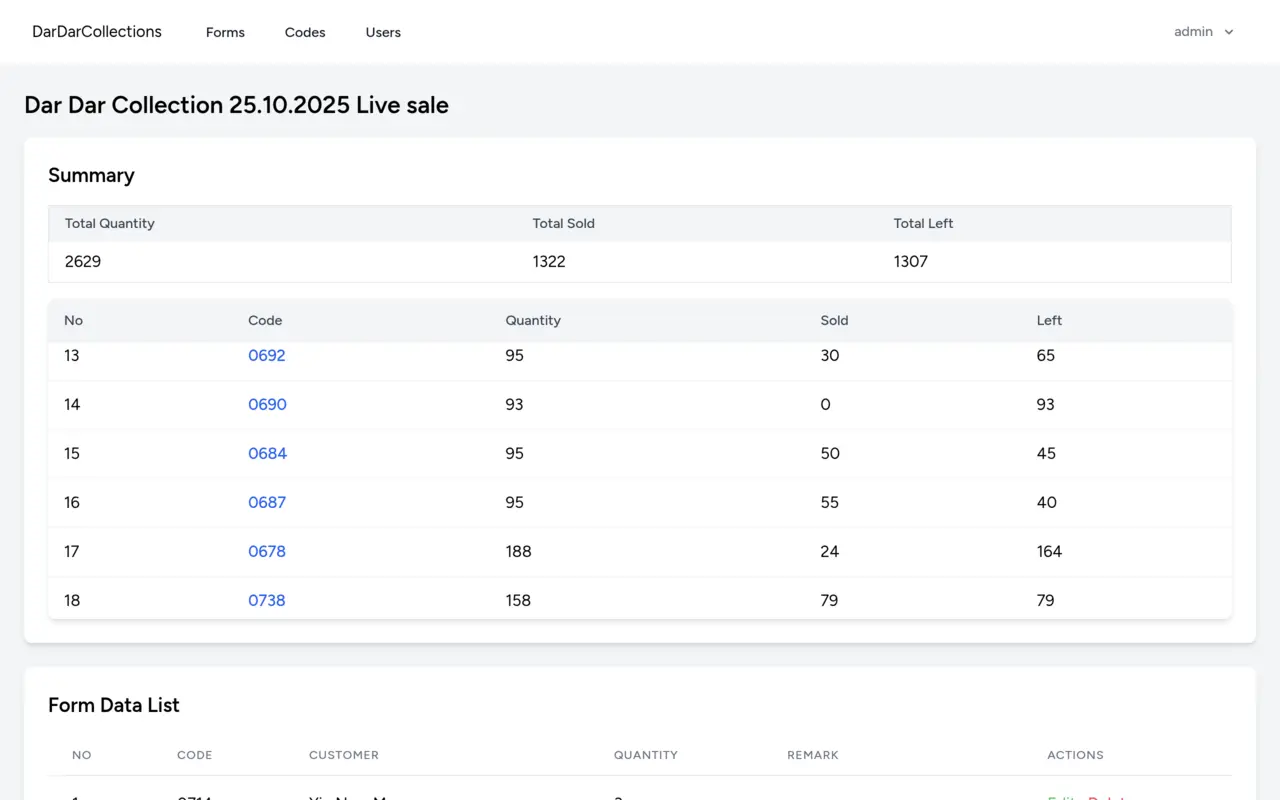
Task: Click the ACTIONS column header
Action: click(x=1075, y=755)
